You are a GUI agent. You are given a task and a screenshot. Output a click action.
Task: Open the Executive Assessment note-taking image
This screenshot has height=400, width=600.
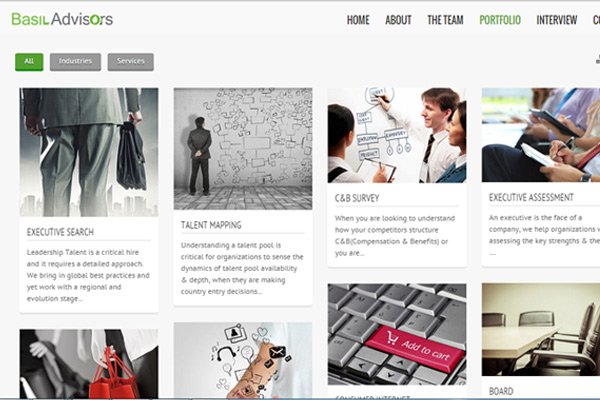[541, 135]
